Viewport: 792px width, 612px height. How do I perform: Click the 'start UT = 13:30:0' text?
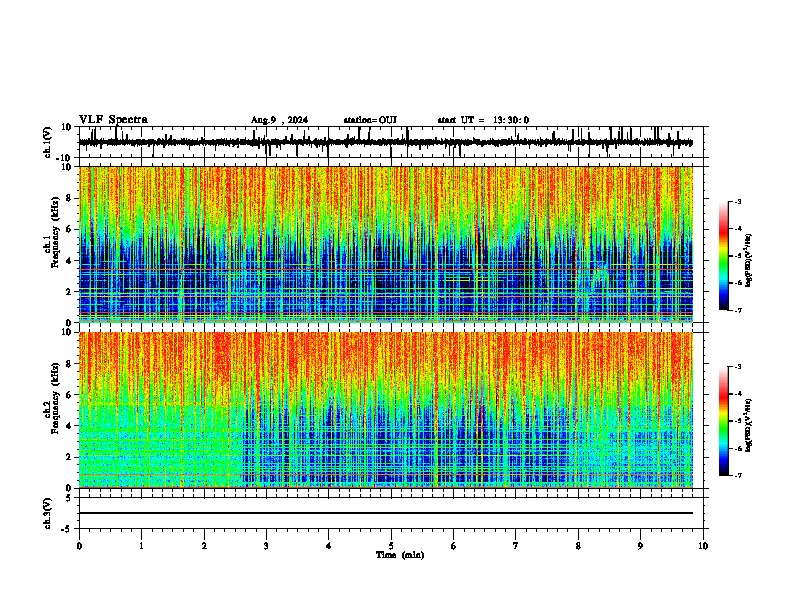point(483,120)
